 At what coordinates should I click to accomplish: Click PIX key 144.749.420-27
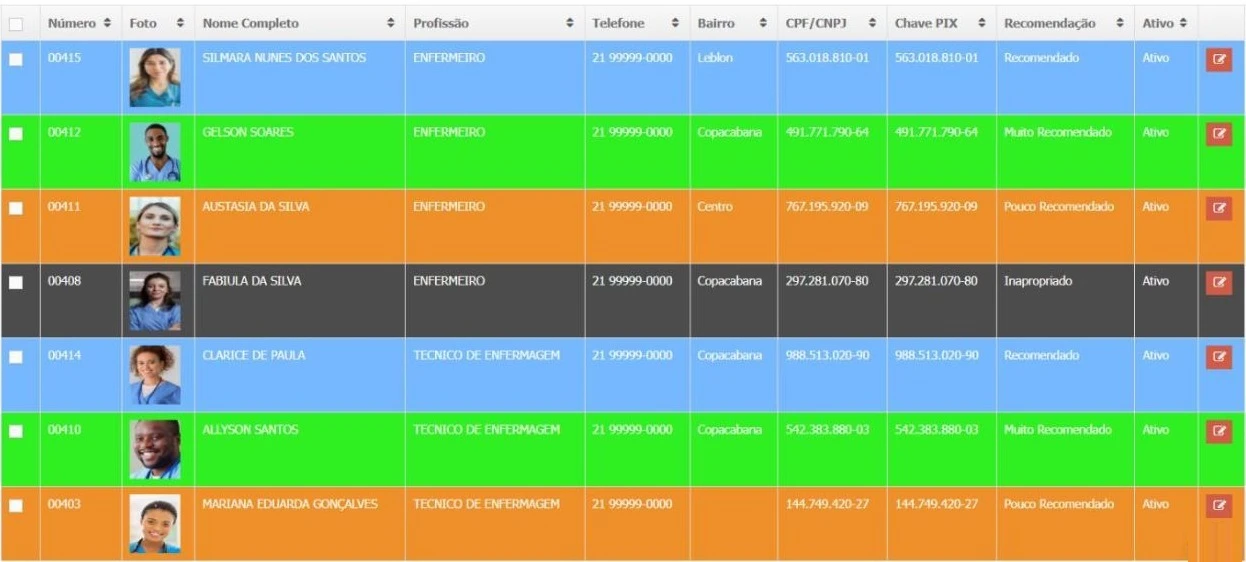[936, 504]
